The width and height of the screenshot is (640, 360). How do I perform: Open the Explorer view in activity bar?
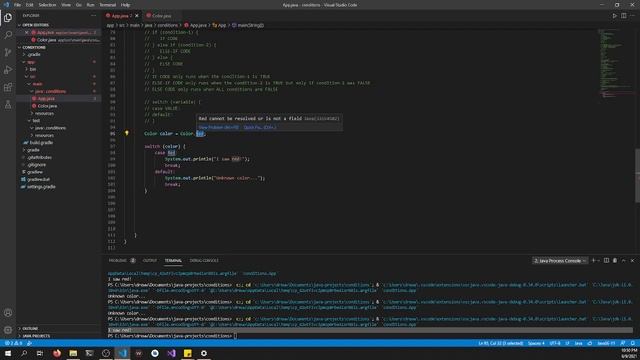coord(8,17)
